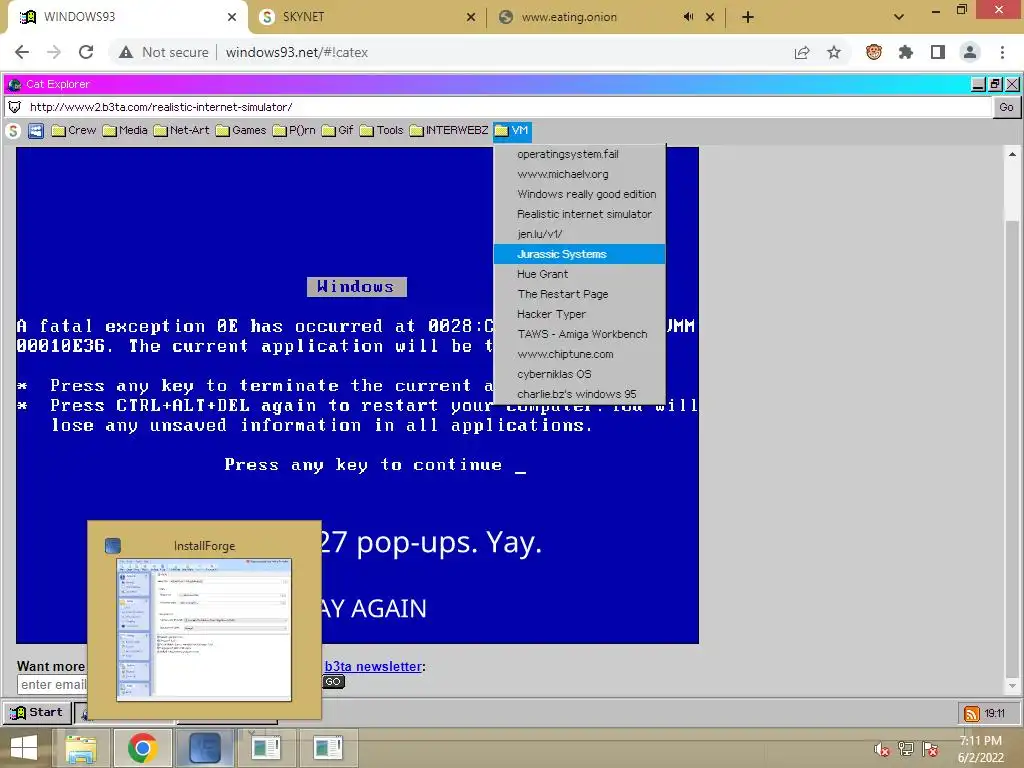1024x768 pixels.
Task: Expand the Games bookmarks folder
Action: [241, 131]
